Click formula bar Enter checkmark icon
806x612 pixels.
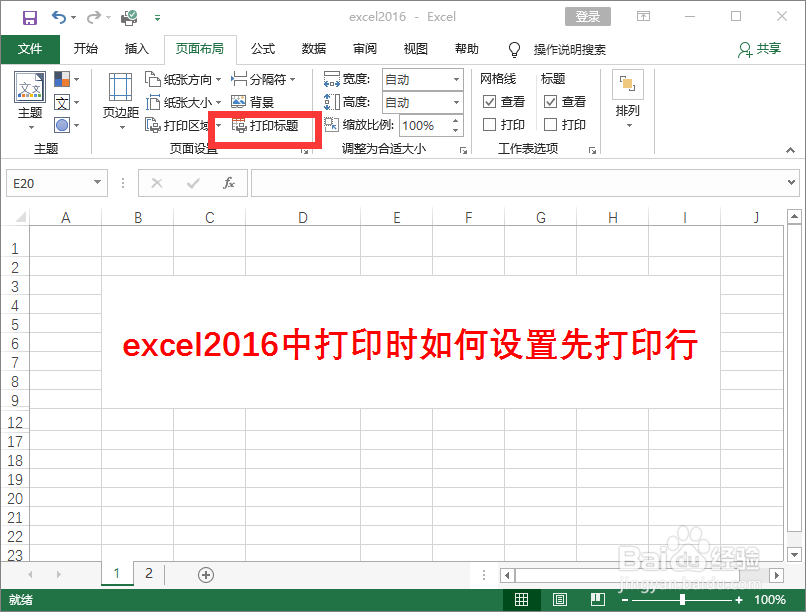click(x=193, y=183)
